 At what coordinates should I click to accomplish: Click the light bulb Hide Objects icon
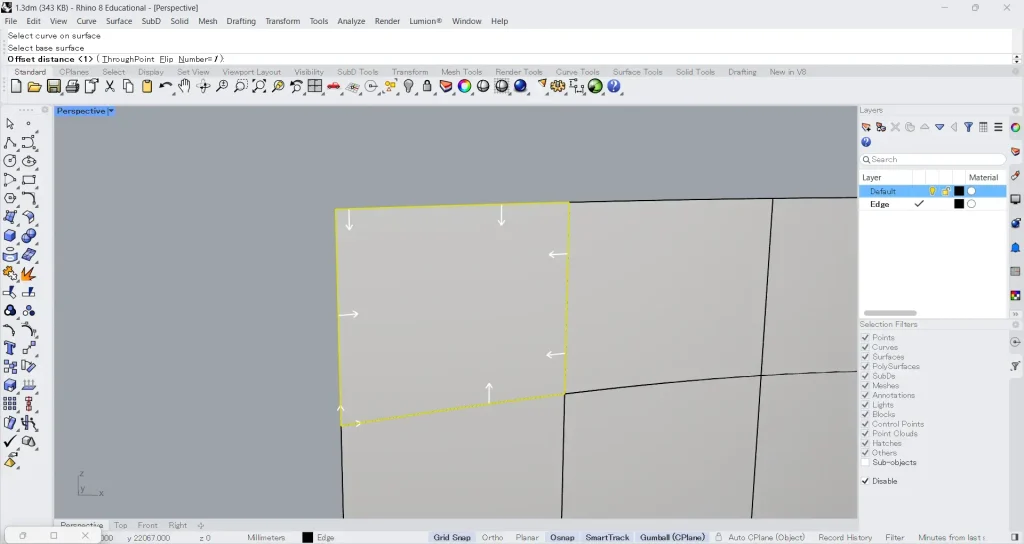tap(408, 86)
